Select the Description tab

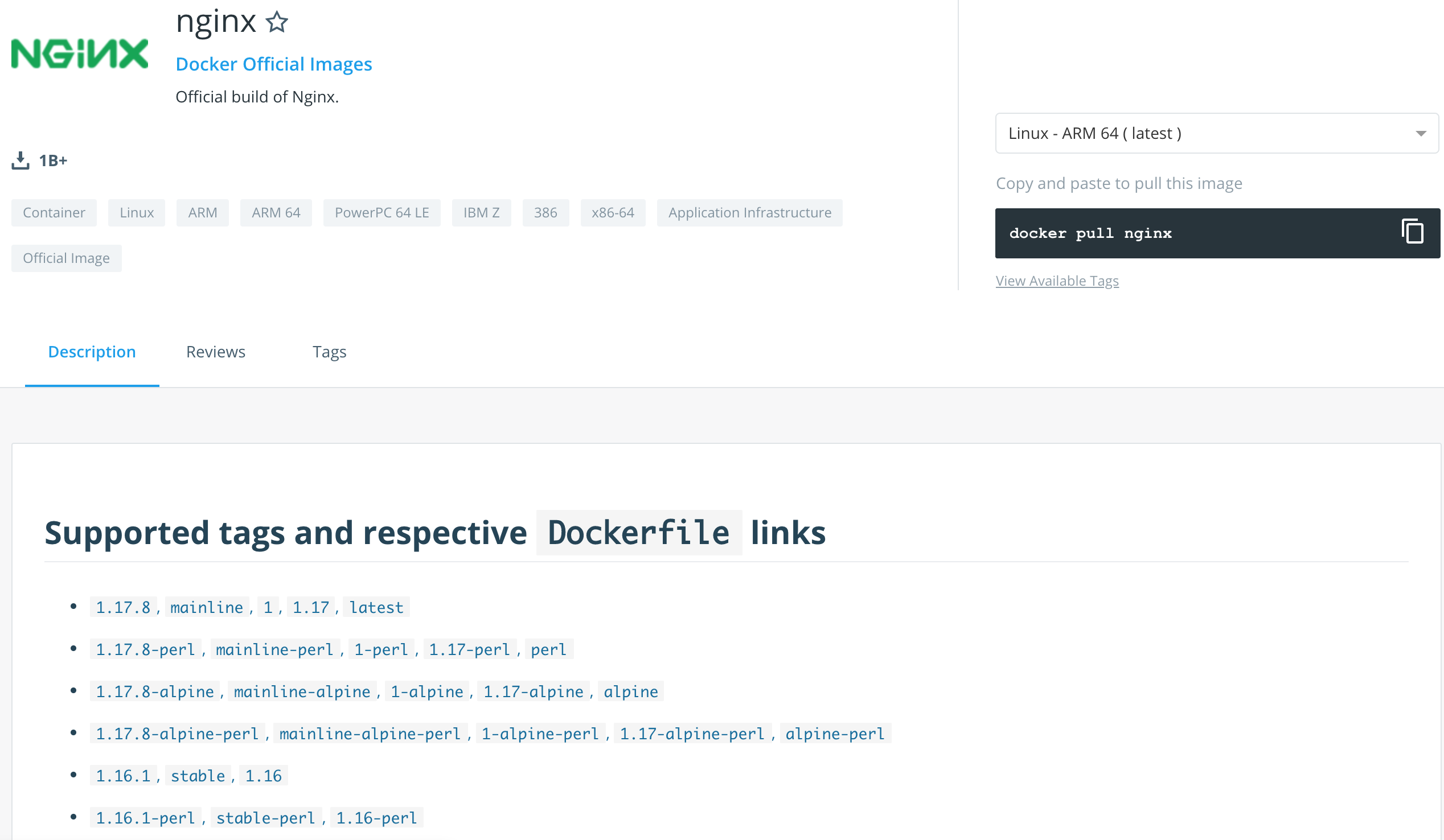pyautogui.click(x=92, y=352)
